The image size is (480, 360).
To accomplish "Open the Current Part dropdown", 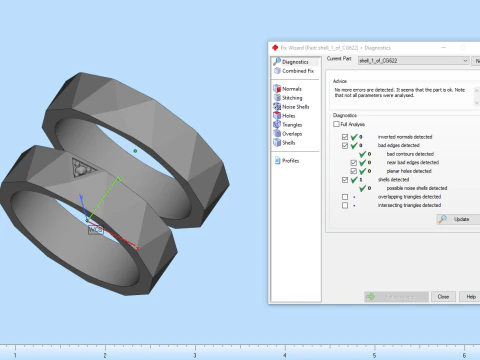I will (x=414, y=61).
